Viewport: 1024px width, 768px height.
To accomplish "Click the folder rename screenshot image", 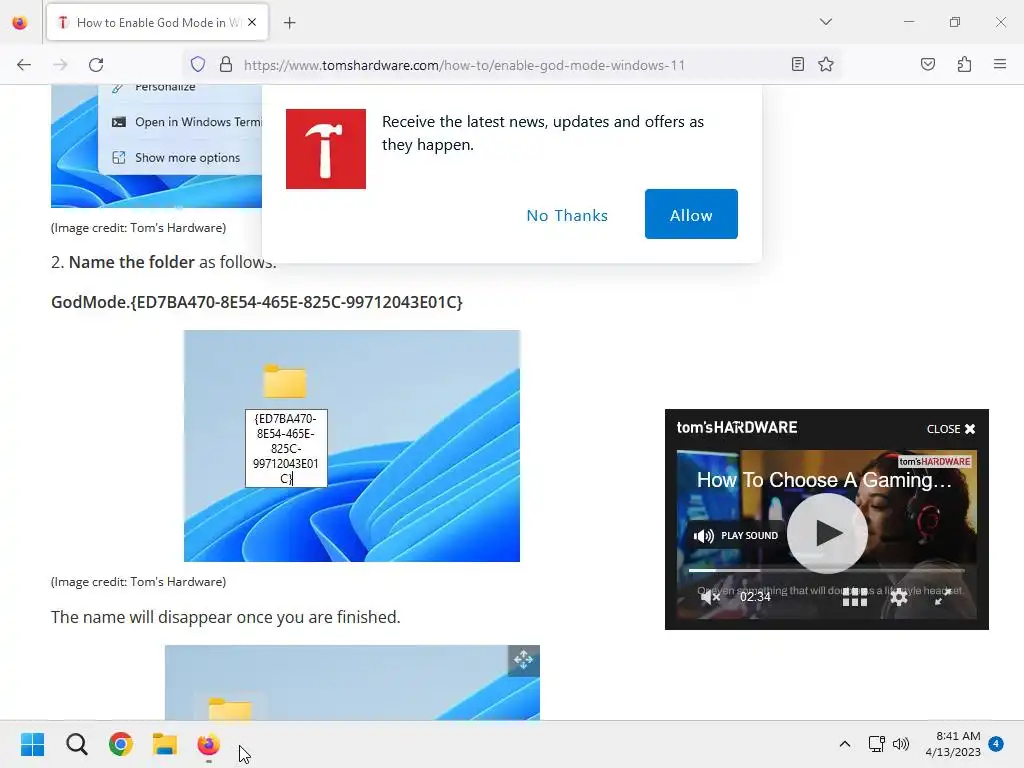I will click(x=352, y=446).
